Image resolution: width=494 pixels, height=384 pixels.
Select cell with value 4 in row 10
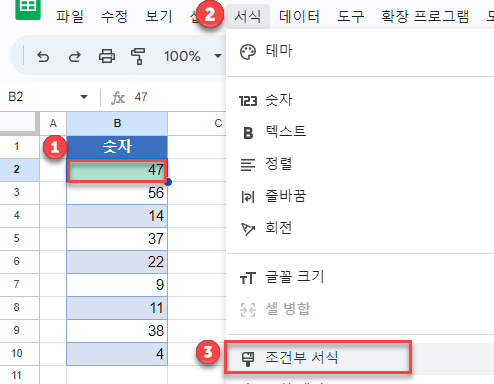coord(117,354)
